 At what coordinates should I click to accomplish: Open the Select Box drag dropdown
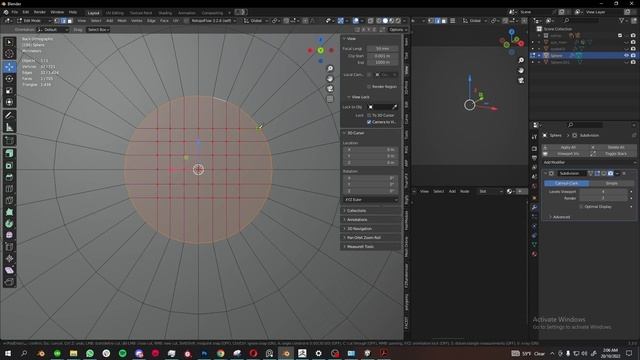98,30
